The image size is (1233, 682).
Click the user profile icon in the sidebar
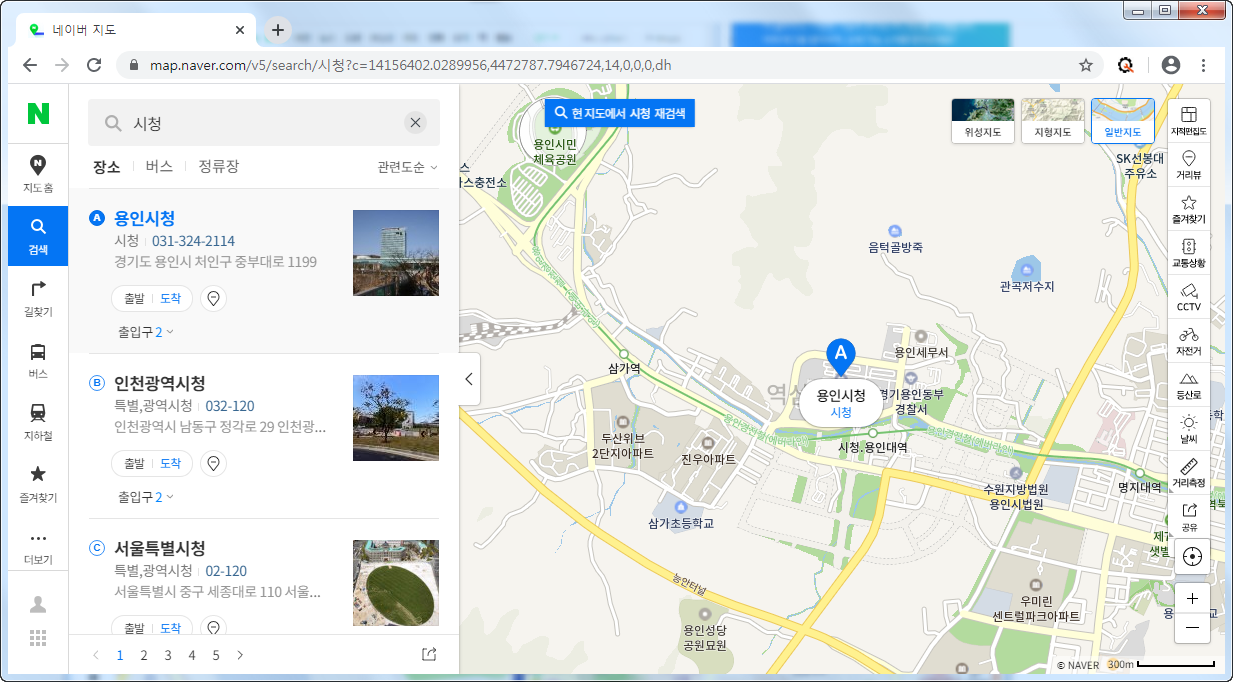click(x=38, y=604)
